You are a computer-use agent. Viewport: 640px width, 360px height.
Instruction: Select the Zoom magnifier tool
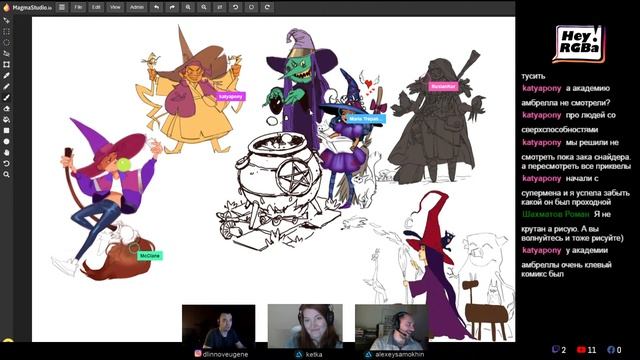[7, 175]
